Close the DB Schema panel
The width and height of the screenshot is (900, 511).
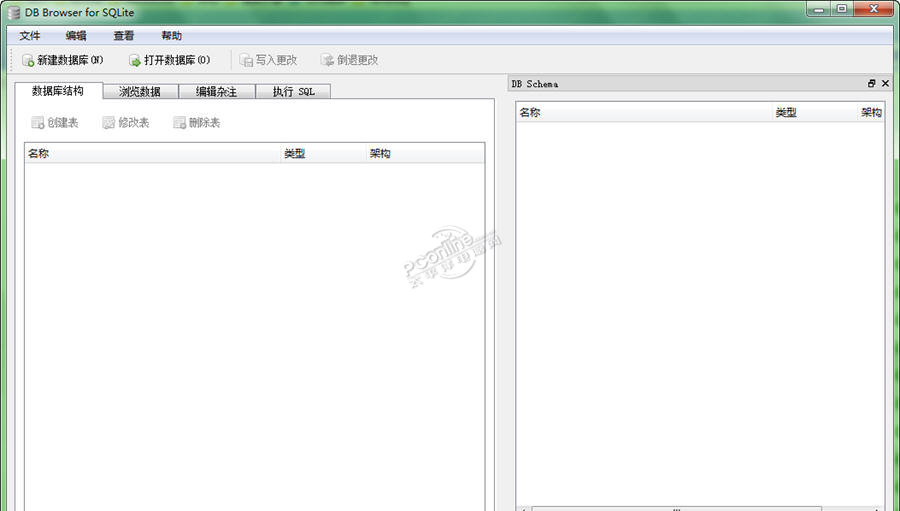click(885, 83)
